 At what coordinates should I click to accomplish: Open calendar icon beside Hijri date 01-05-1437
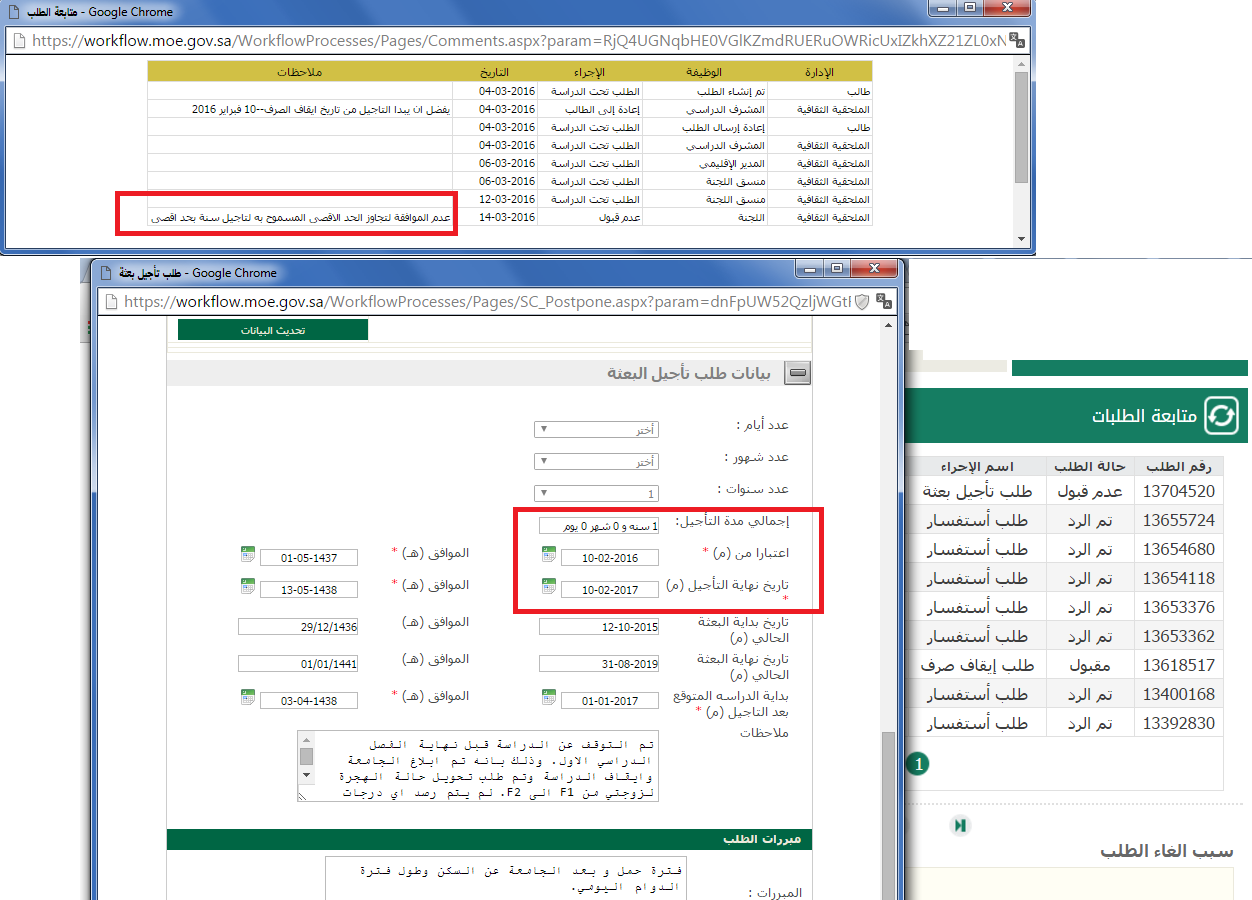pos(247,555)
